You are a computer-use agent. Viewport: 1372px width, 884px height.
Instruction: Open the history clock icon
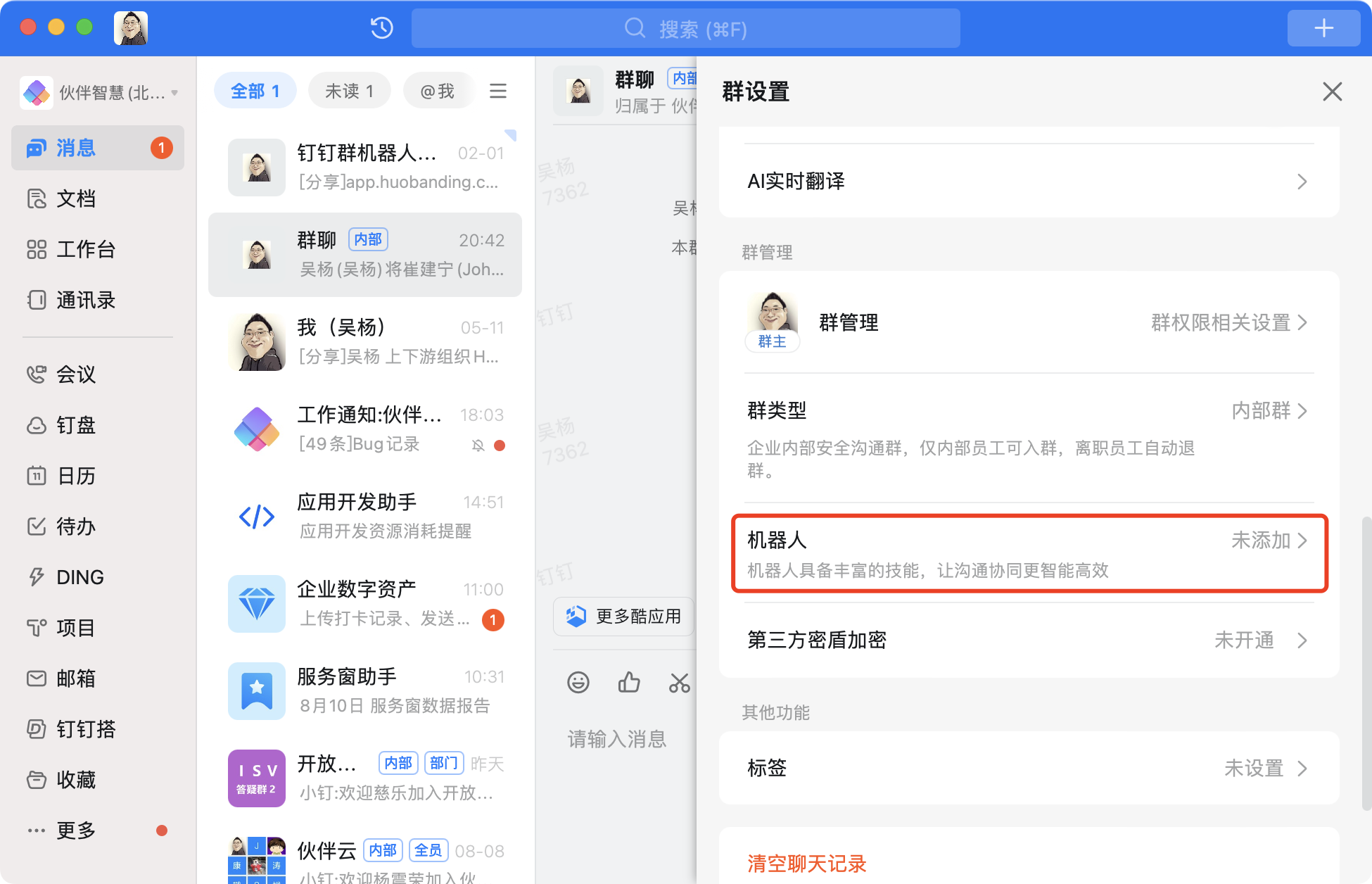(381, 28)
